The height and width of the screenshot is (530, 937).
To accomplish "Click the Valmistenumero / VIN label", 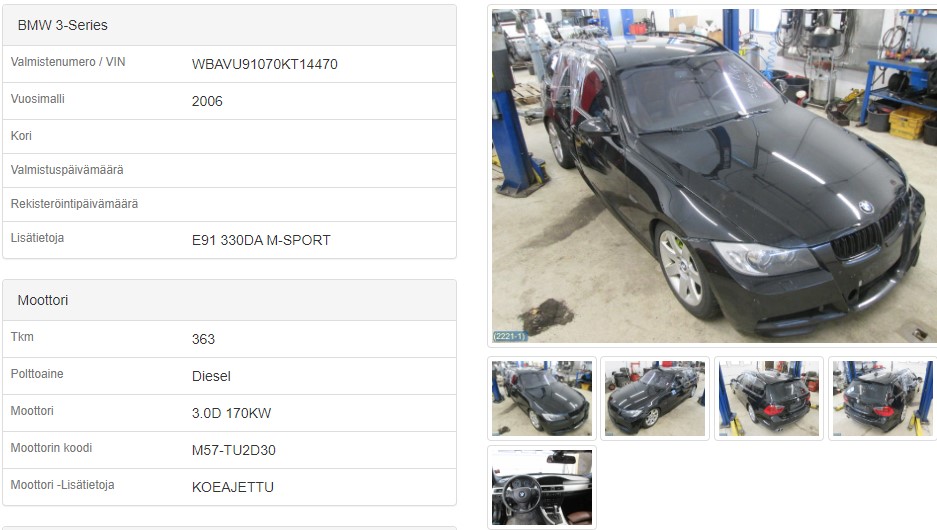I will 68,62.
